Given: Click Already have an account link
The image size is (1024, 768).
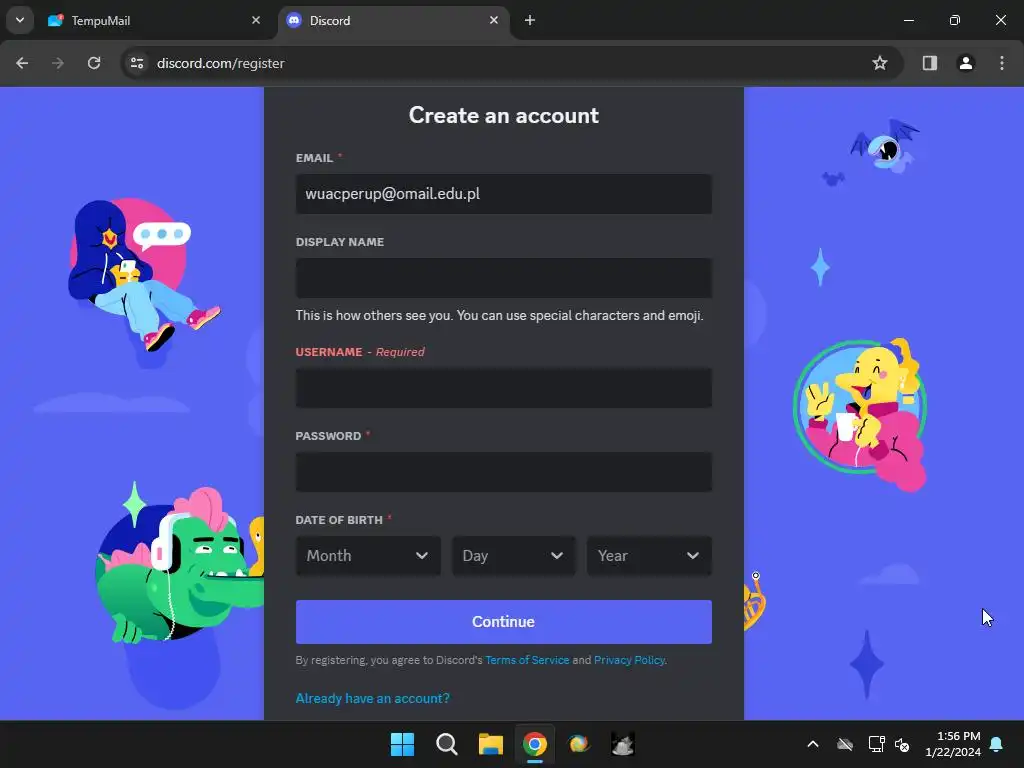Looking at the screenshot, I should (x=372, y=698).
